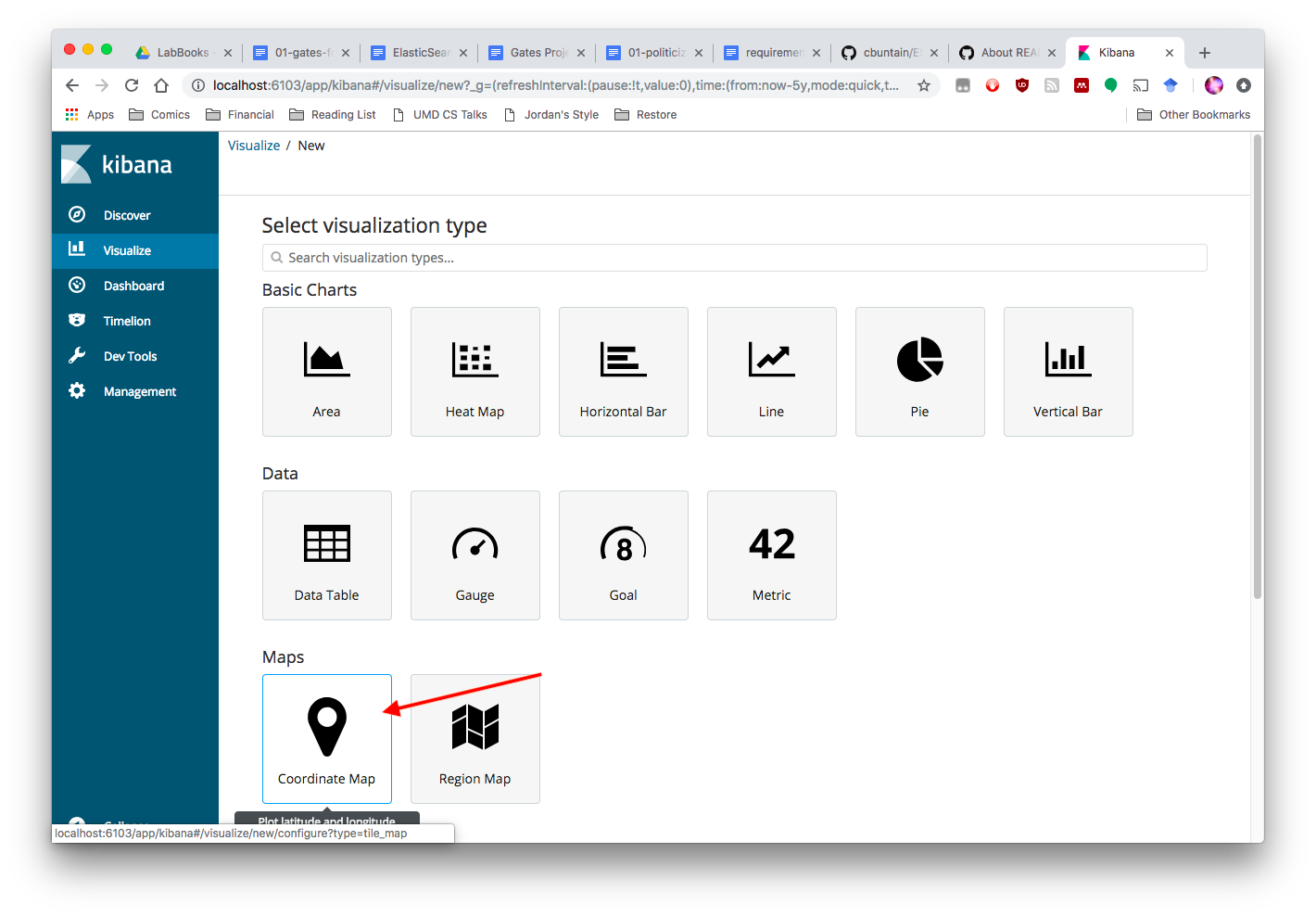Select the Gauge visualization
This screenshot has width=1316, height=917.
475,555
